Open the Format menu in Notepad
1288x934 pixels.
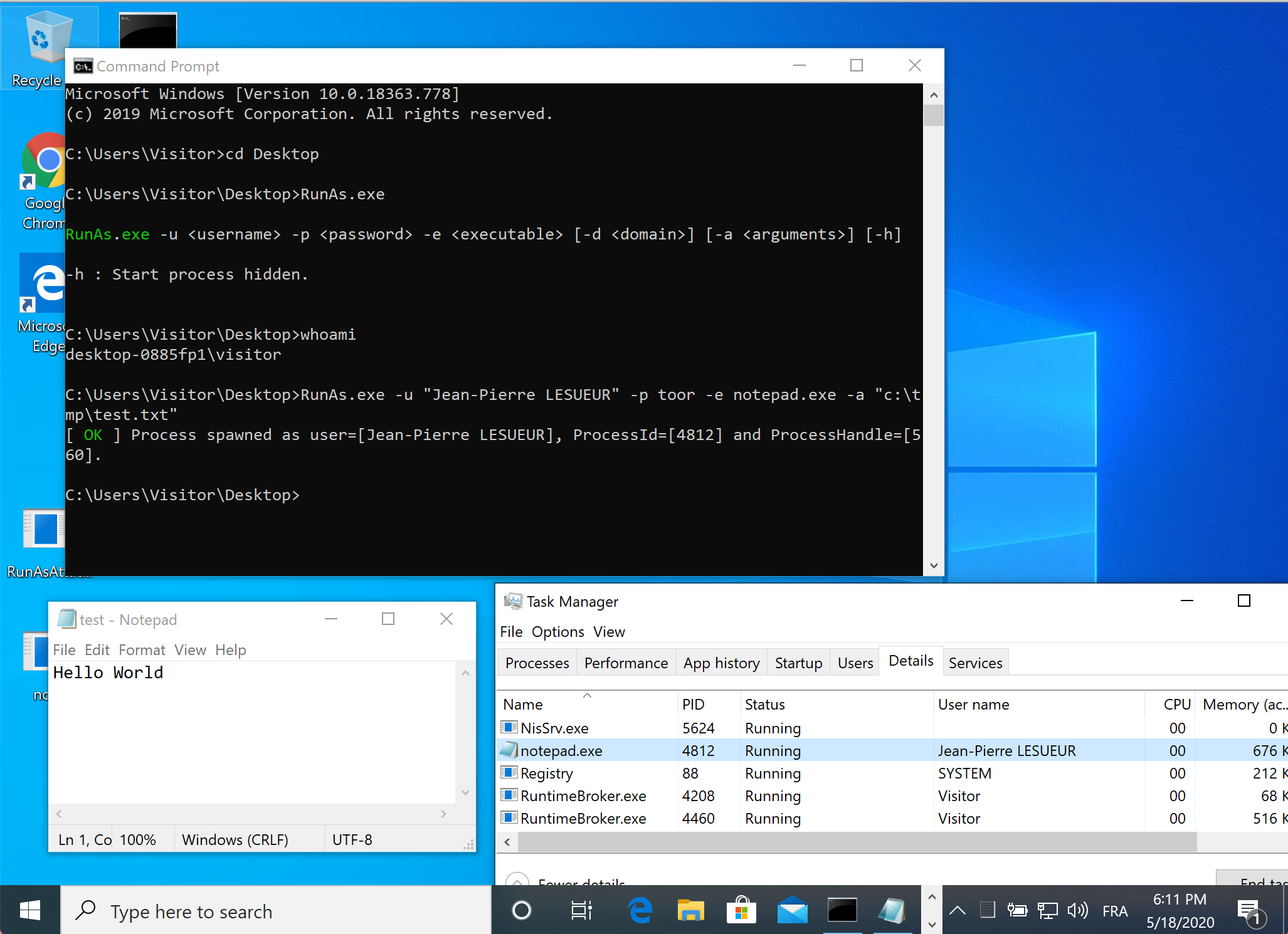[142, 650]
